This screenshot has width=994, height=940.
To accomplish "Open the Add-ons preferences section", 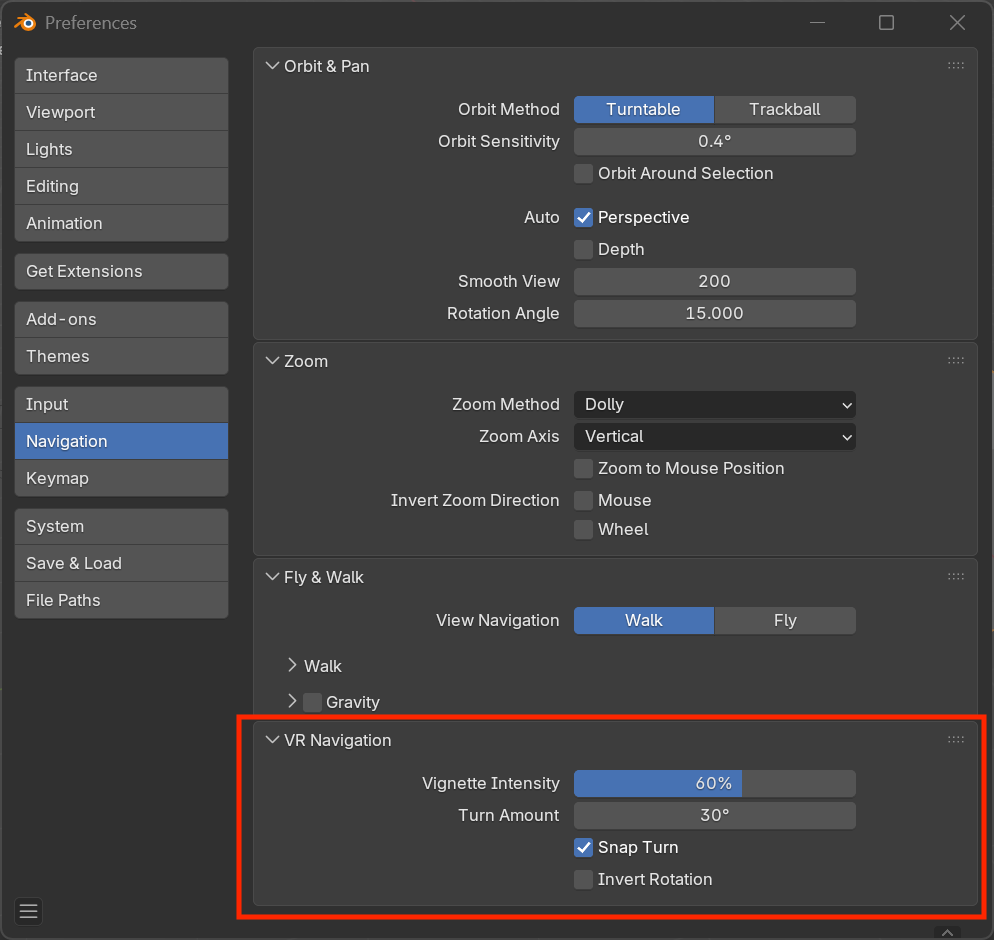I will pos(121,319).
